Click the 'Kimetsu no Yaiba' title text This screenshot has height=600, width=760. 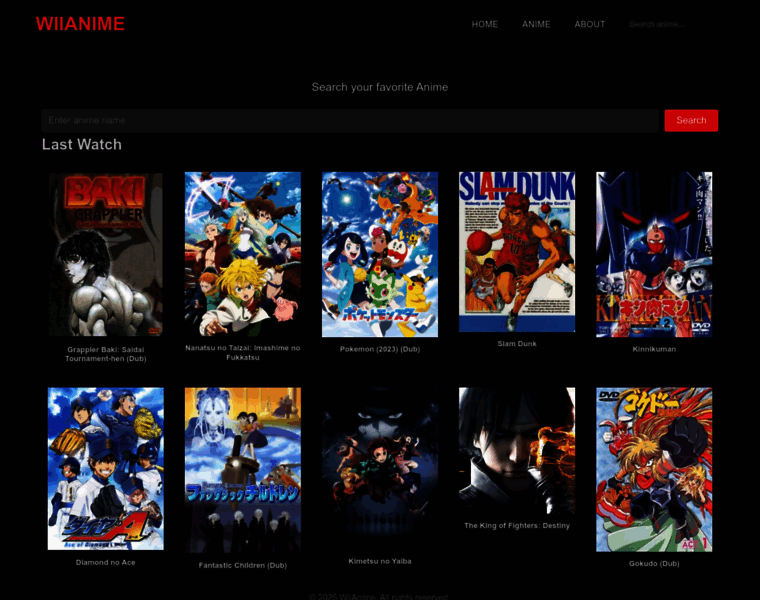point(380,561)
